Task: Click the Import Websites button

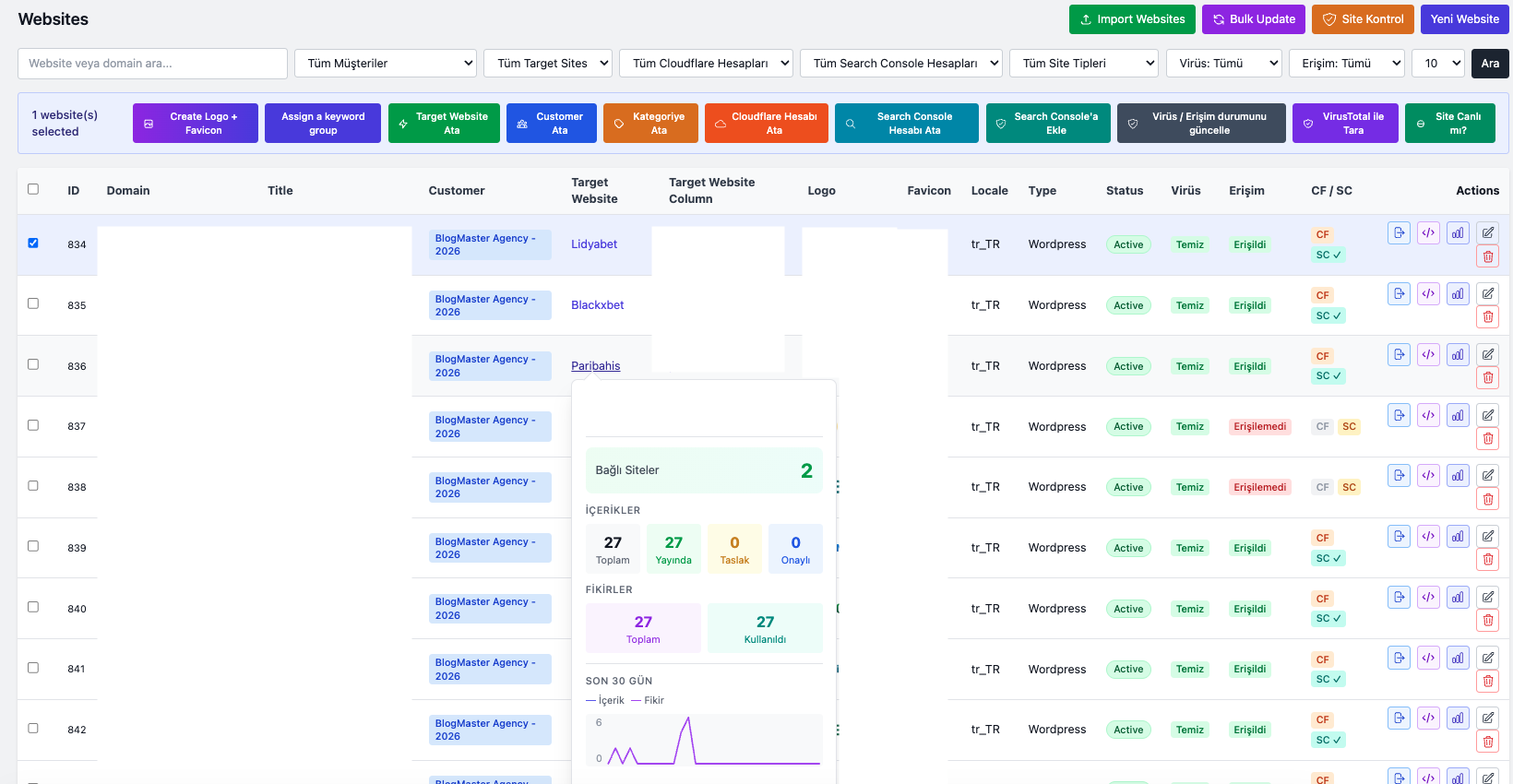Action: (x=1132, y=19)
